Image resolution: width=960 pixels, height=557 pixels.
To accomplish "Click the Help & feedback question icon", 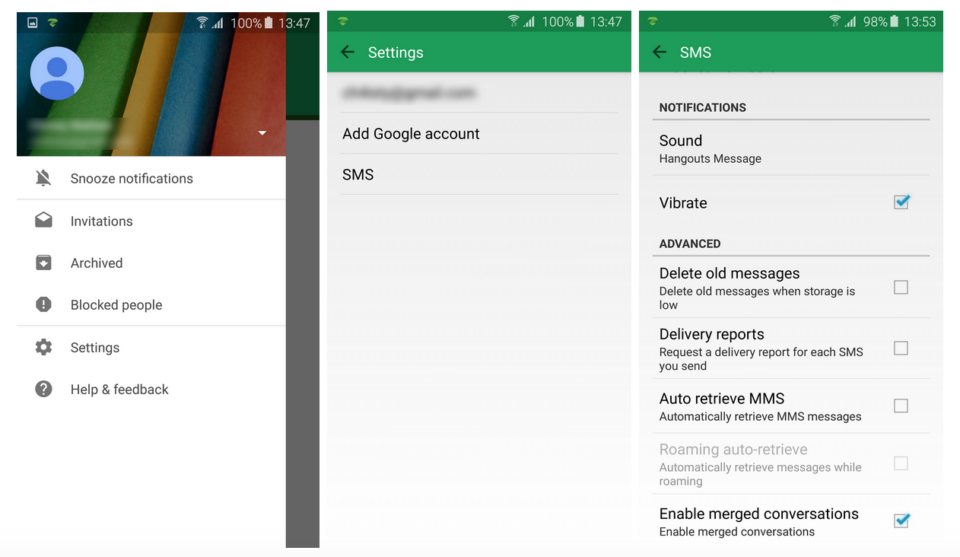I will click(43, 389).
